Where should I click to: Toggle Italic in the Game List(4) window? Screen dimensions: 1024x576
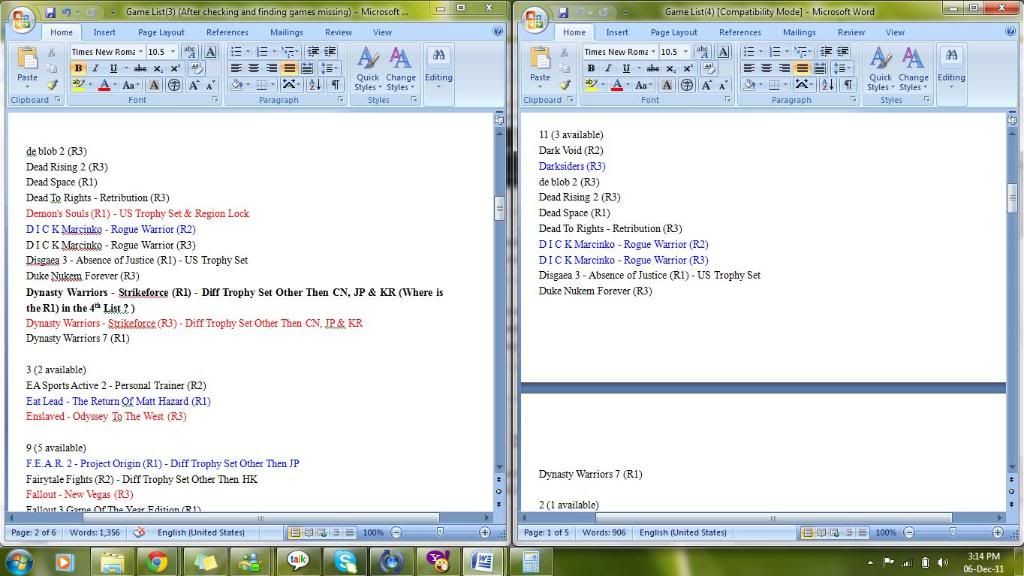click(x=608, y=68)
